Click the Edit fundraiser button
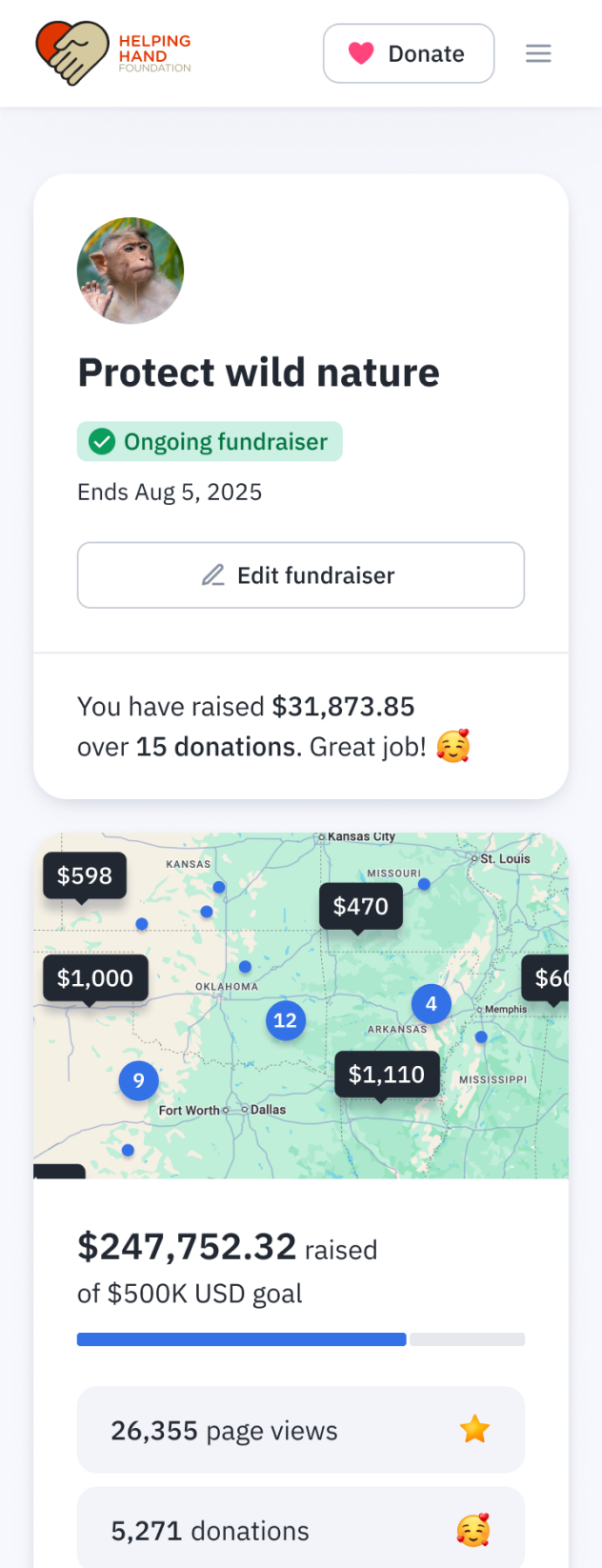 coord(301,575)
